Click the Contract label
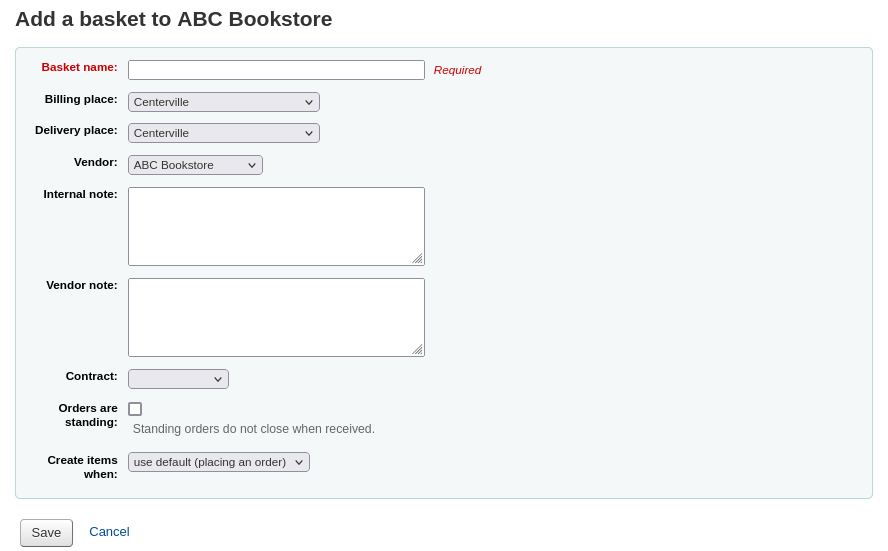 [91, 376]
